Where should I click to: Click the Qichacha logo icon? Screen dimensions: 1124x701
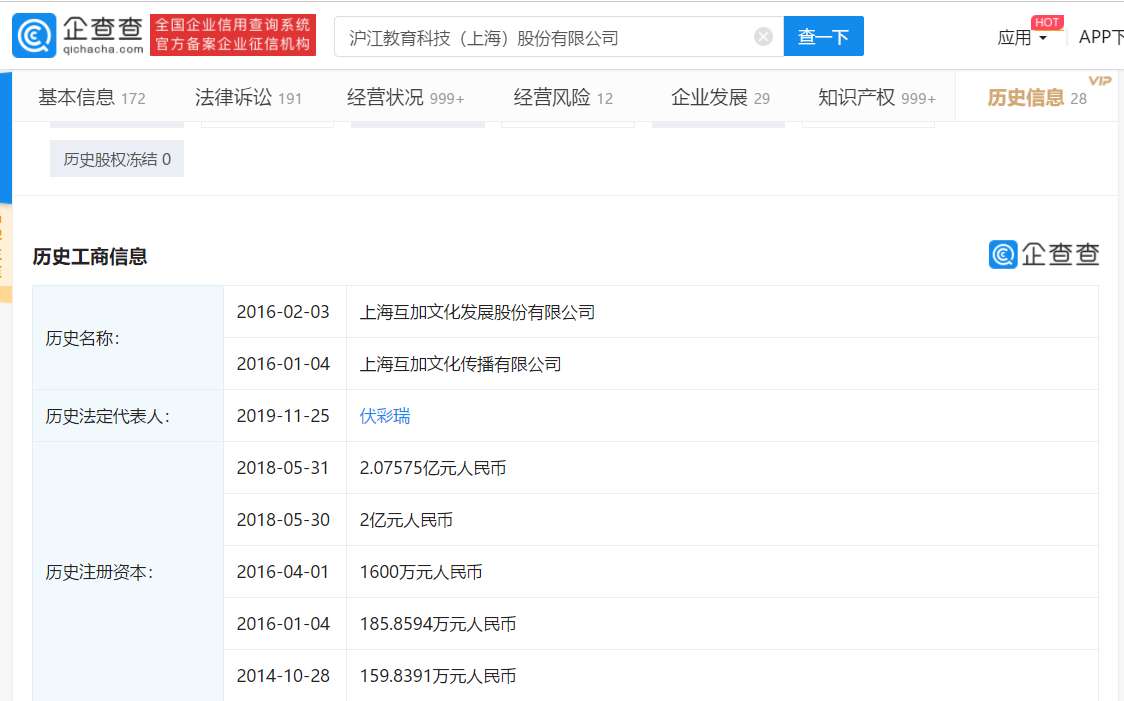(34, 35)
